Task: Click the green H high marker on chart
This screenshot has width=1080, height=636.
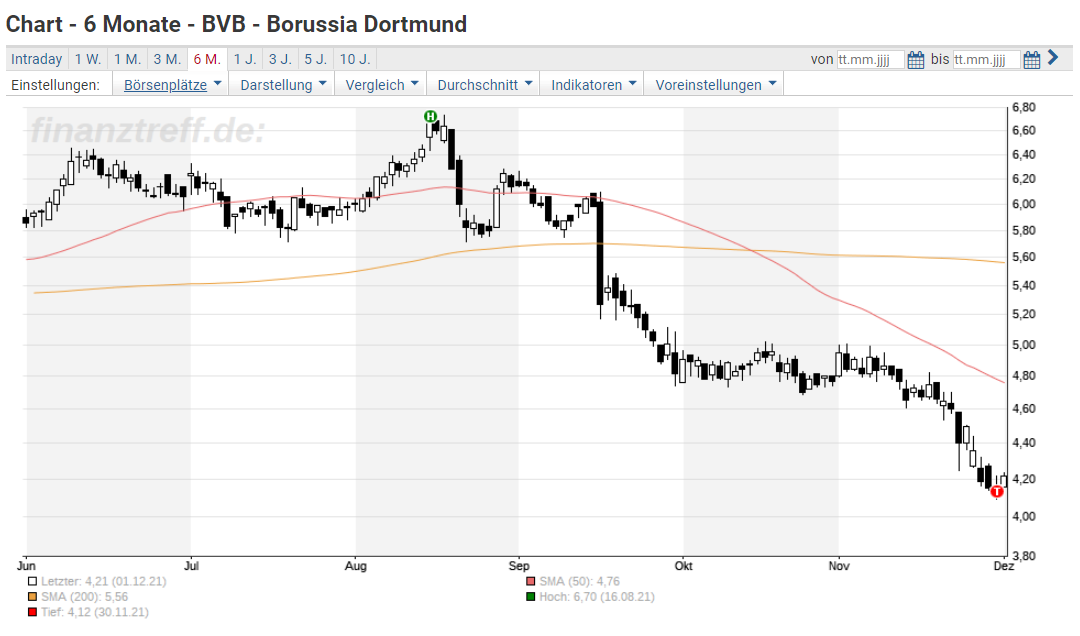Action: [x=430, y=116]
